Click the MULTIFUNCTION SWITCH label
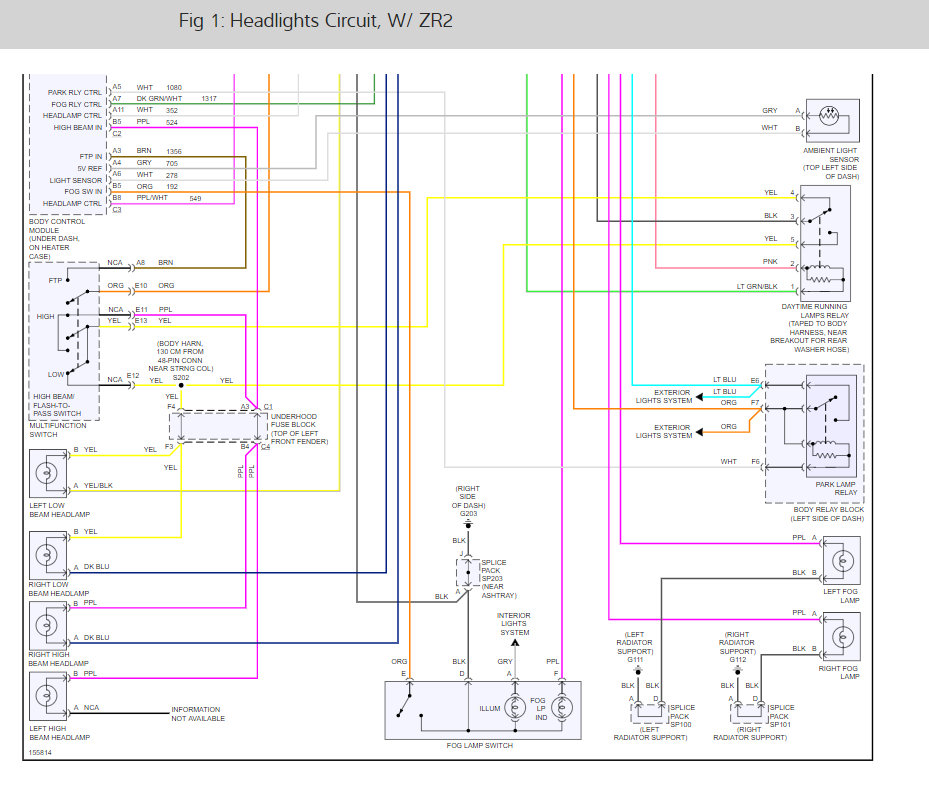 pyautogui.click(x=58, y=430)
